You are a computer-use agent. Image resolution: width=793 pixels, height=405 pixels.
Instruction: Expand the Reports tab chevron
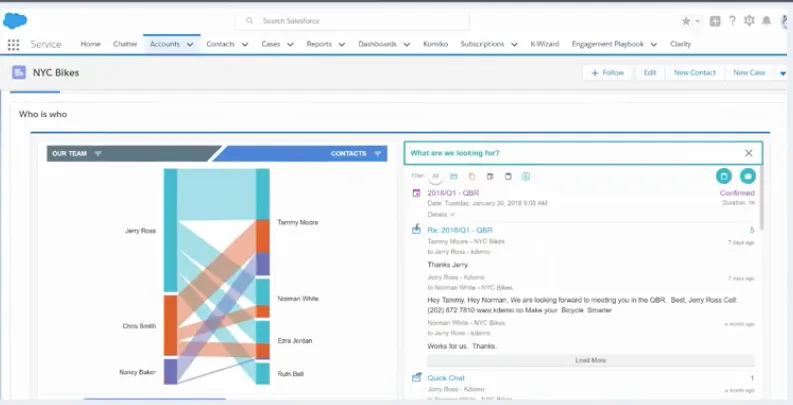coord(342,44)
